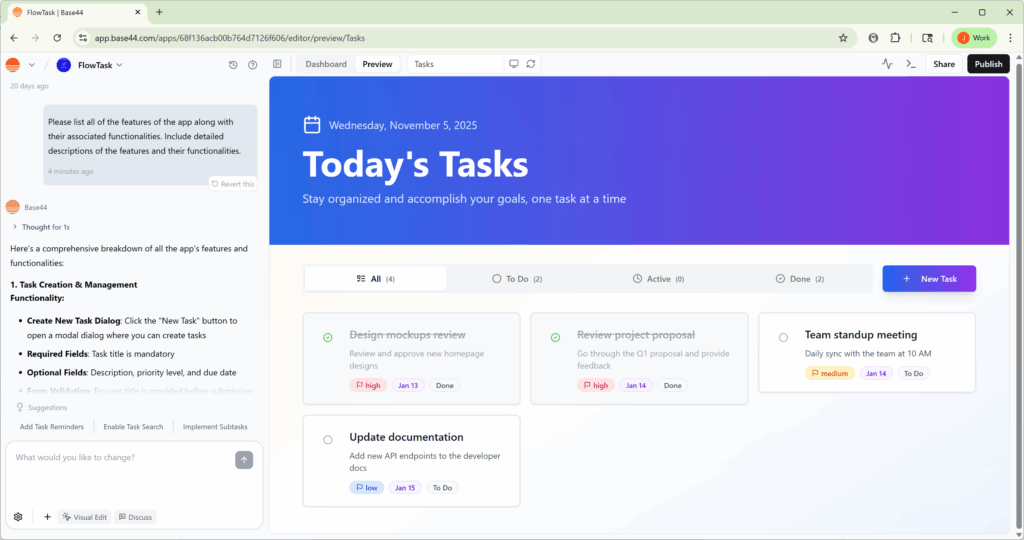The height and width of the screenshot is (540, 1024).
Task: Switch to the Dashboard tab
Action: 326,64
